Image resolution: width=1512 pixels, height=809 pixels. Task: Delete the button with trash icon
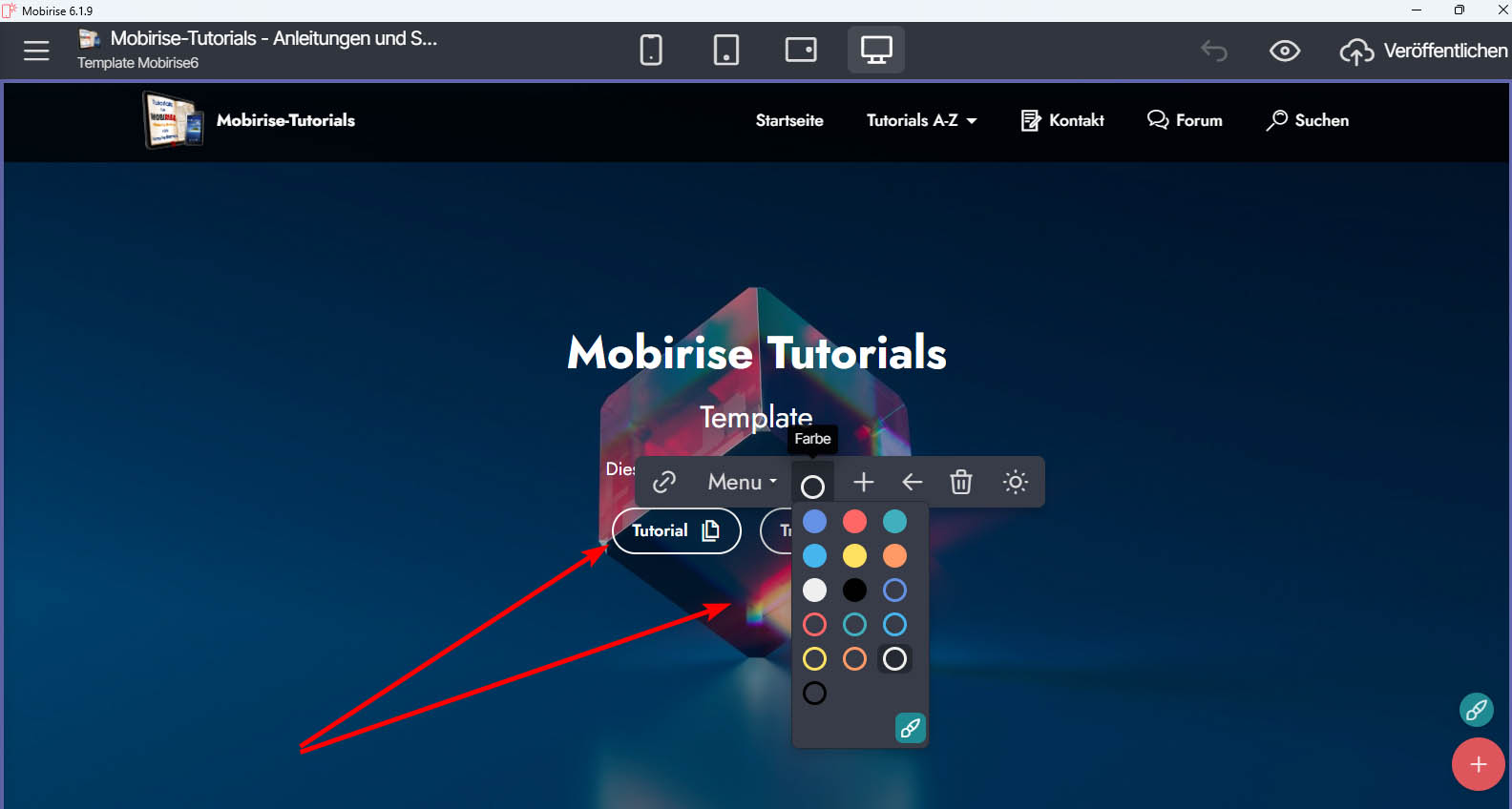click(x=961, y=482)
